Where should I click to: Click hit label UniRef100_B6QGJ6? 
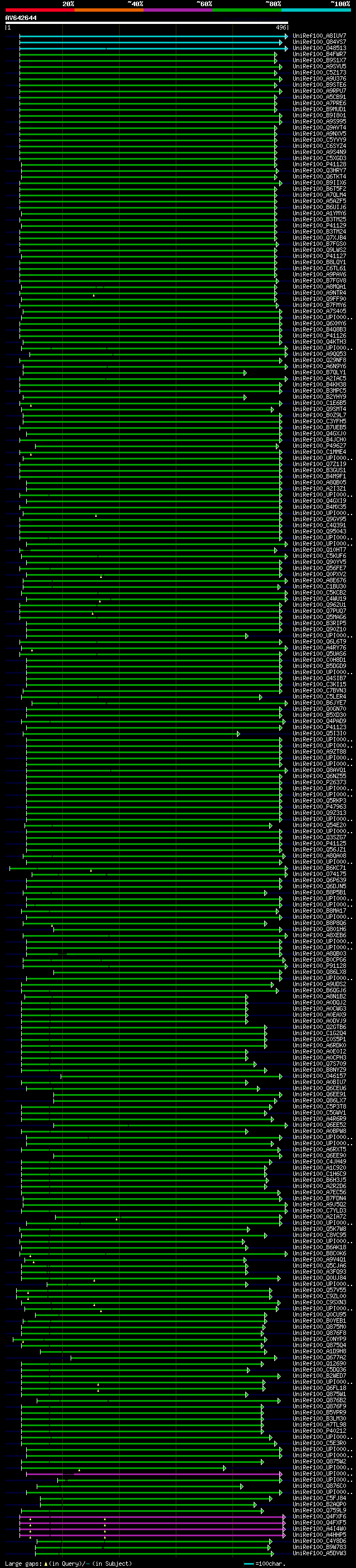tap(319, 991)
